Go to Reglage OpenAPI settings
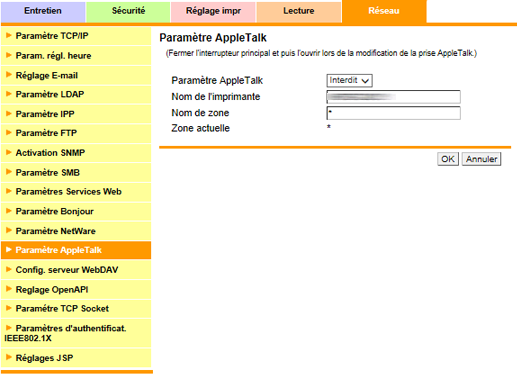The width and height of the screenshot is (517, 392). tap(76, 290)
